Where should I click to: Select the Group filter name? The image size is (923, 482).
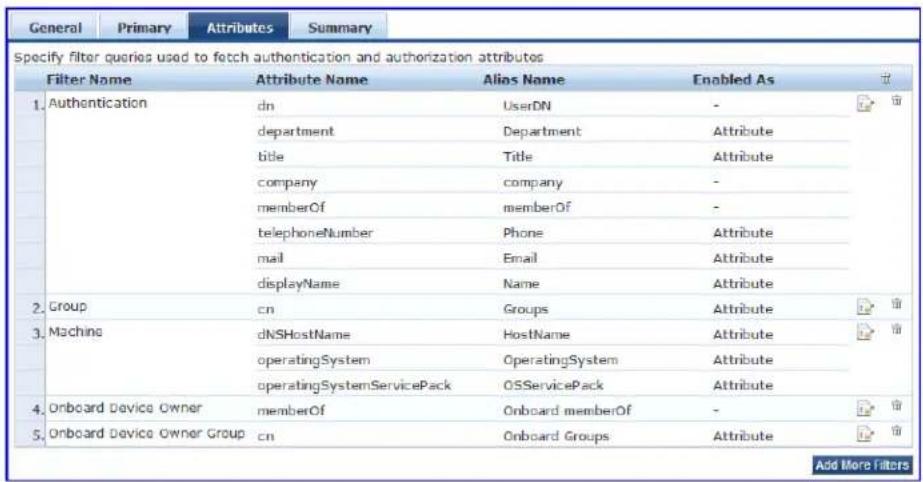coord(68,307)
